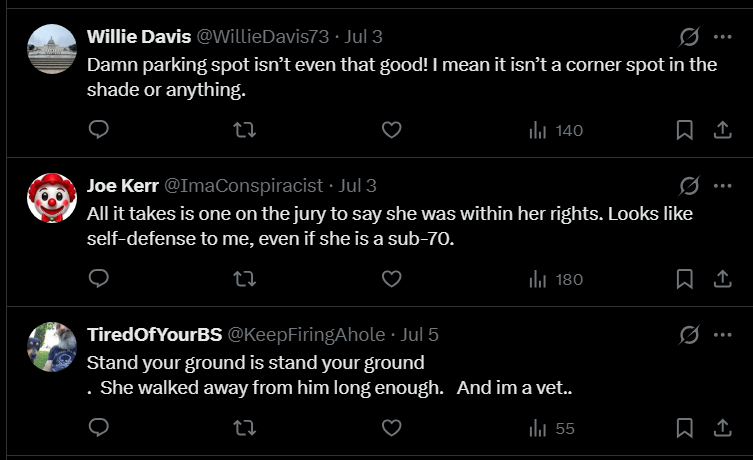Open more options on Joe Kerr's tweet
The image size is (753, 460).
coord(722,186)
